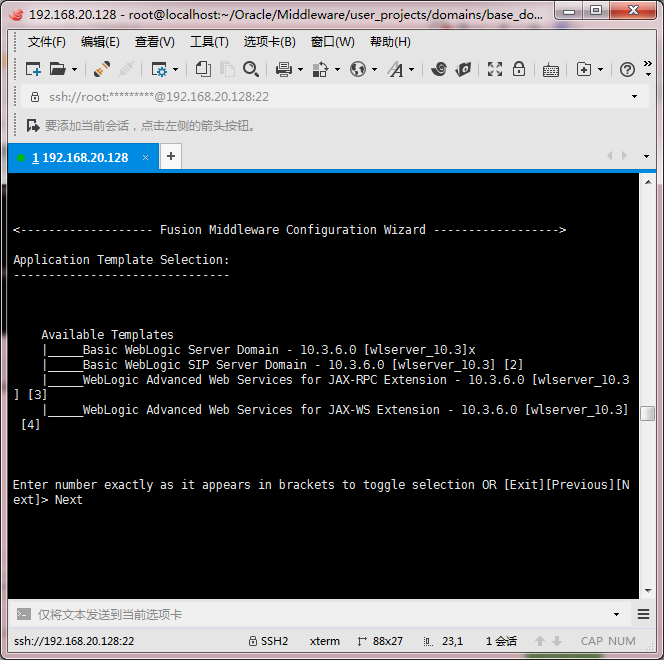Click the compose bar text input
The width and height of the screenshot is (664, 660).
point(322,614)
